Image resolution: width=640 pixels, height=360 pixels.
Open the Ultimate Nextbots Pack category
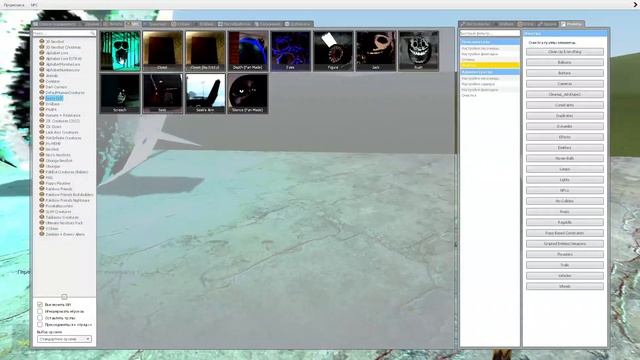(64, 223)
